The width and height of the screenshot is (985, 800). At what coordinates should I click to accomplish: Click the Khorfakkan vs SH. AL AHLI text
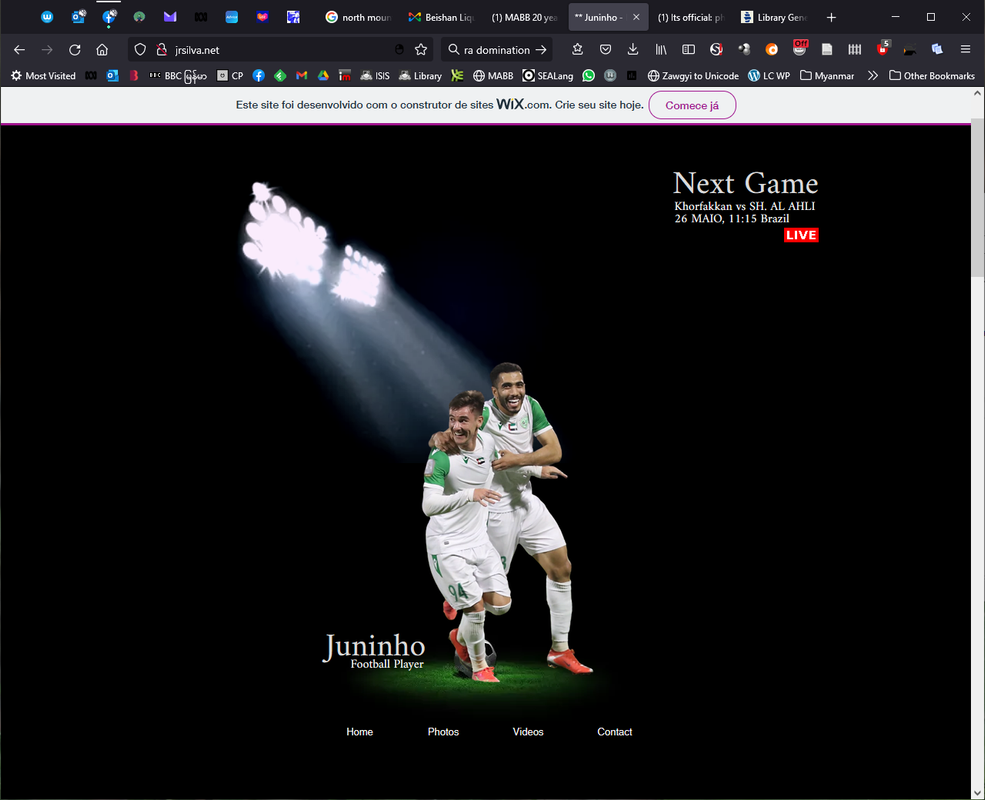tap(744, 206)
